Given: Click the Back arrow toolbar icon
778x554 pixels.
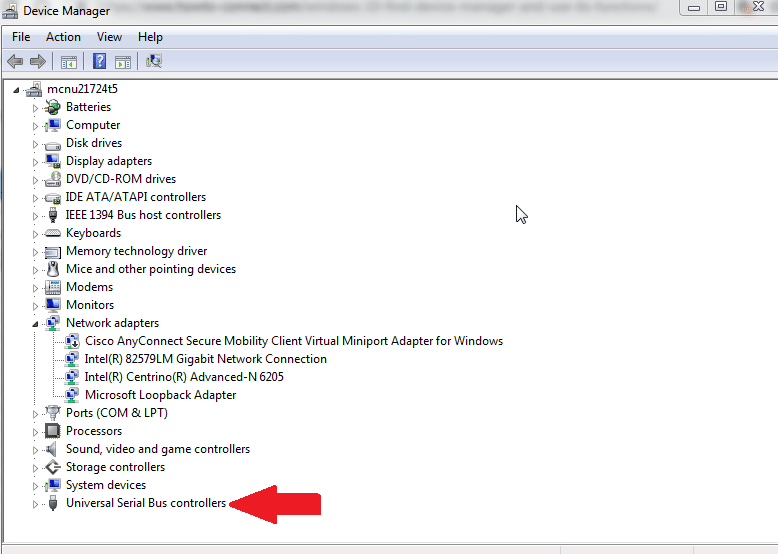Looking at the screenshot, I should click(x=15, y=62).
